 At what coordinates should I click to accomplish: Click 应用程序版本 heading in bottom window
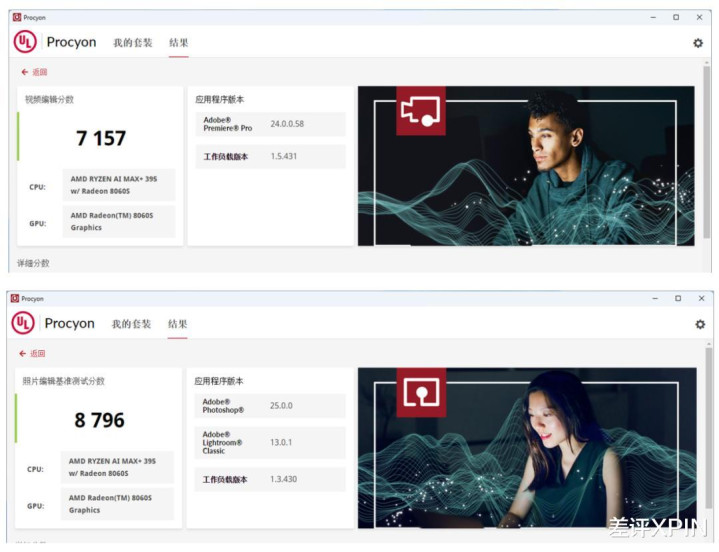(219, 381)
